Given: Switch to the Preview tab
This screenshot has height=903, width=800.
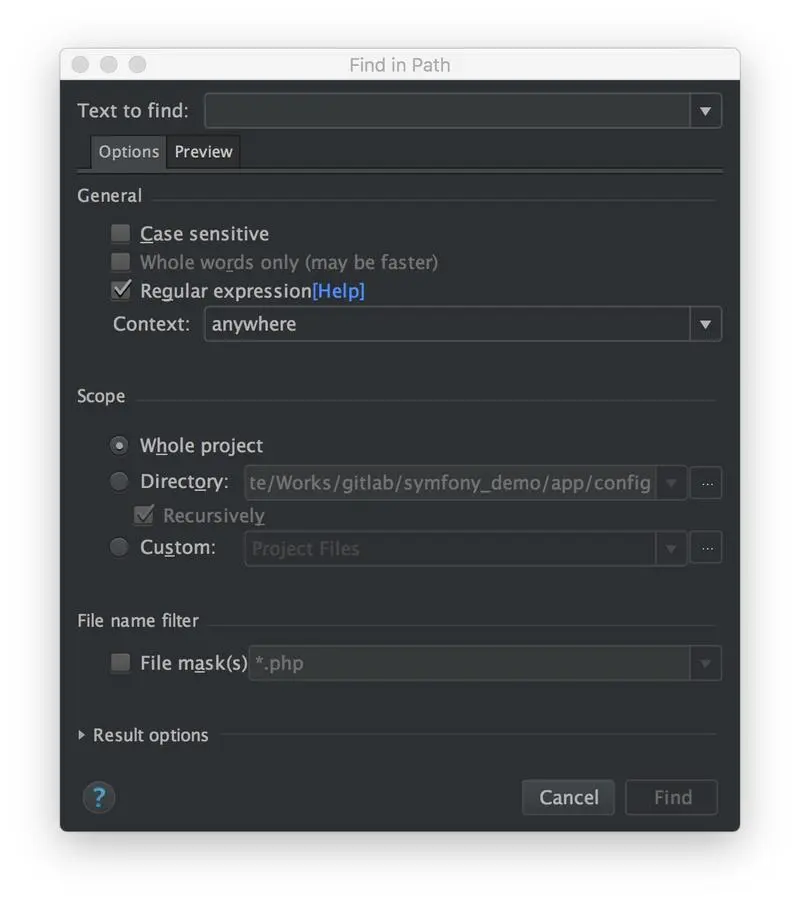Looking at the screenshot, I should pos(203,152).
